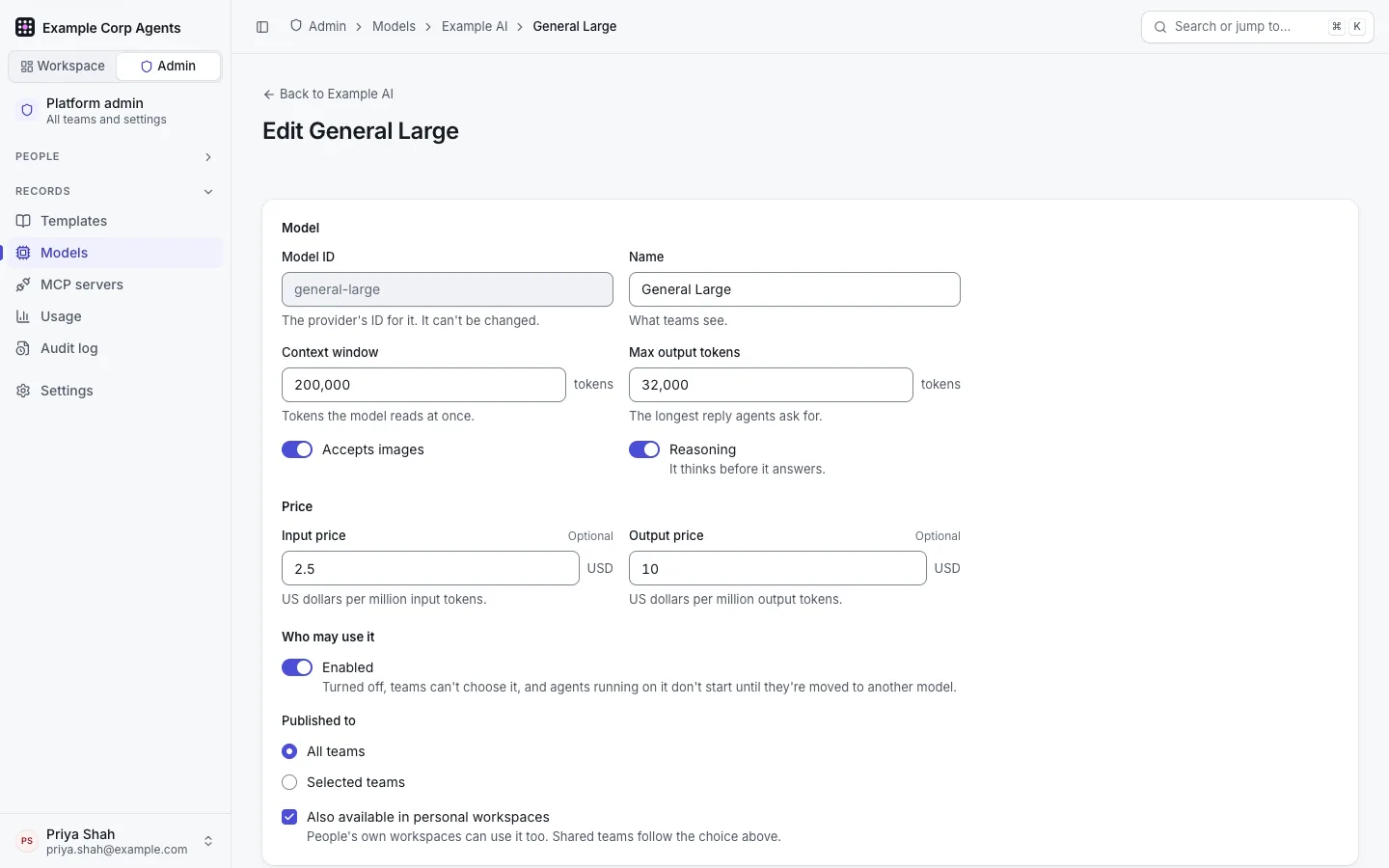Click the Max output tokens field

[771, 385]
